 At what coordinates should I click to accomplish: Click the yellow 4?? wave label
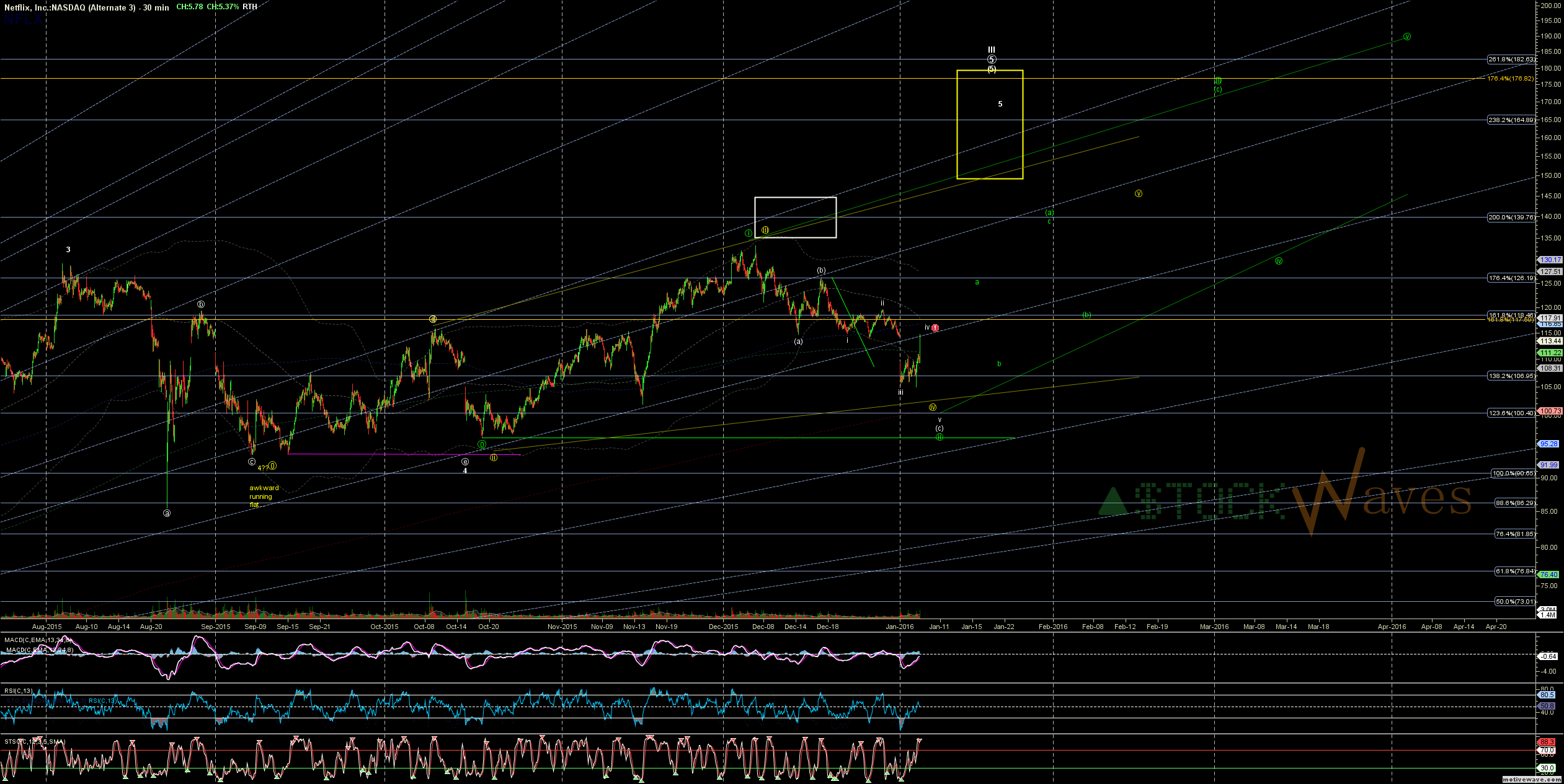[x=263, y=468]
